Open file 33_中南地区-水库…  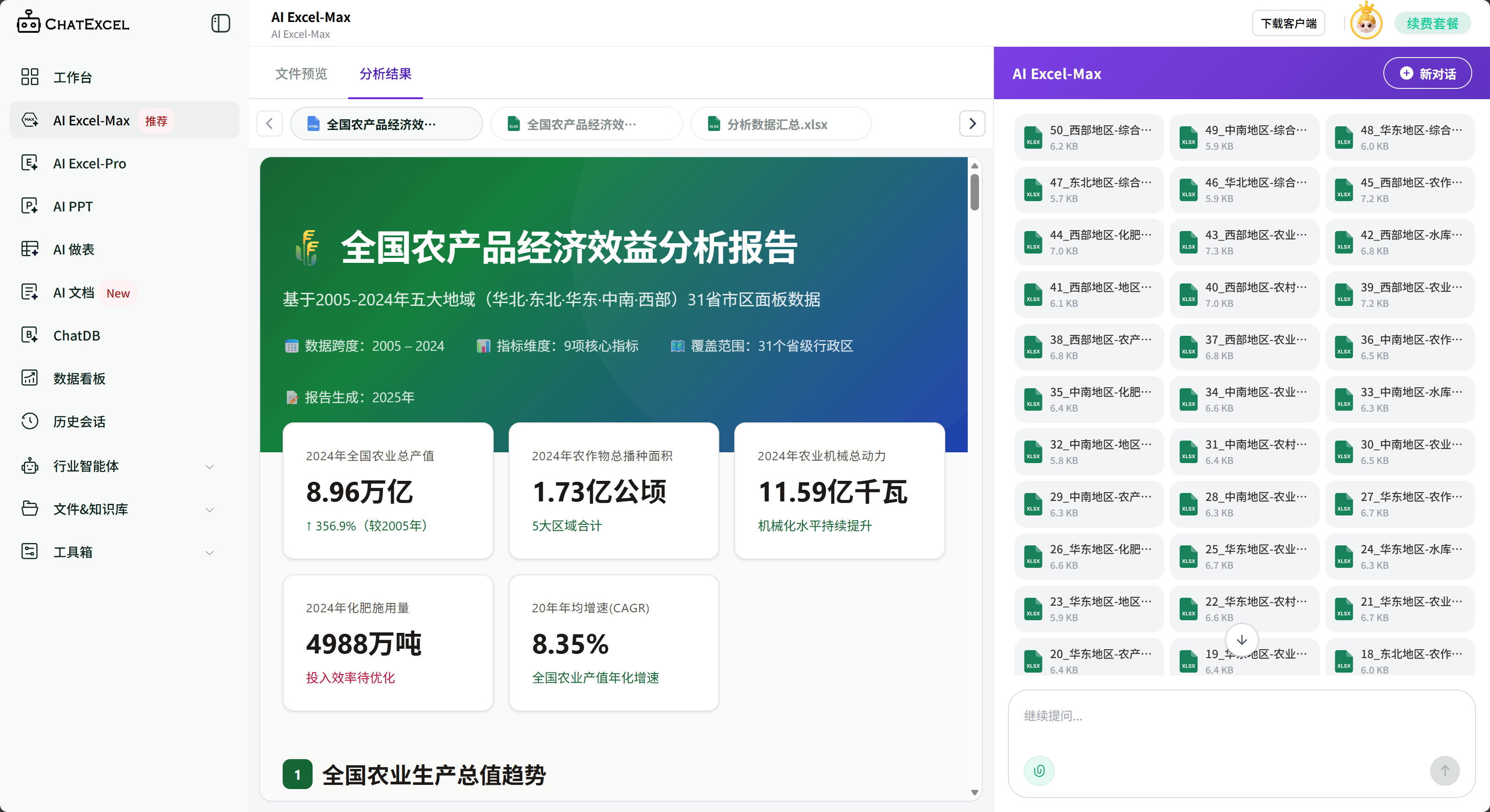[x=1399, y=399]
